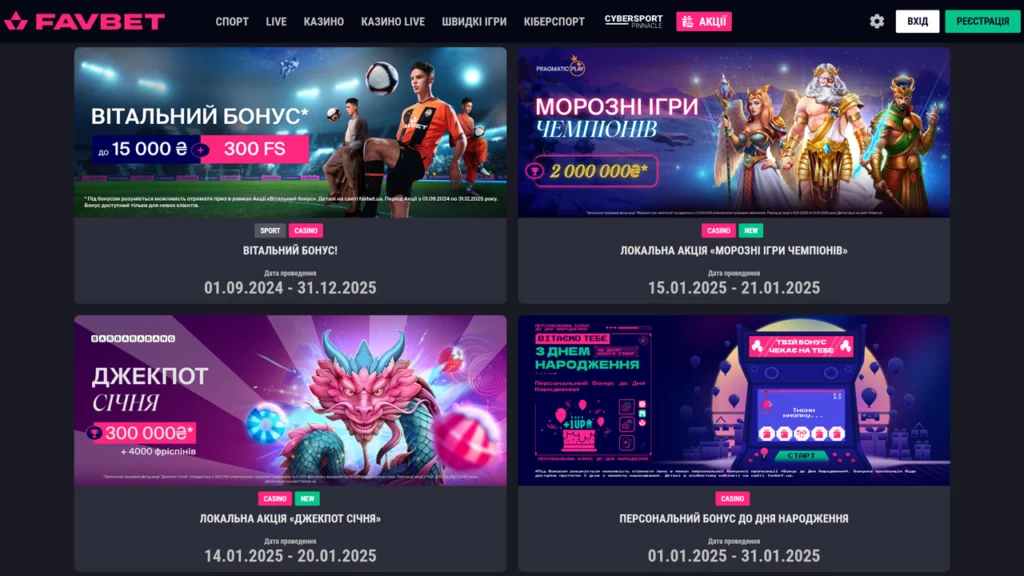This screenshot has width=1024, height=576.
Task: Click the SPORT tag under Вітальний бонус
Action: 270,231
